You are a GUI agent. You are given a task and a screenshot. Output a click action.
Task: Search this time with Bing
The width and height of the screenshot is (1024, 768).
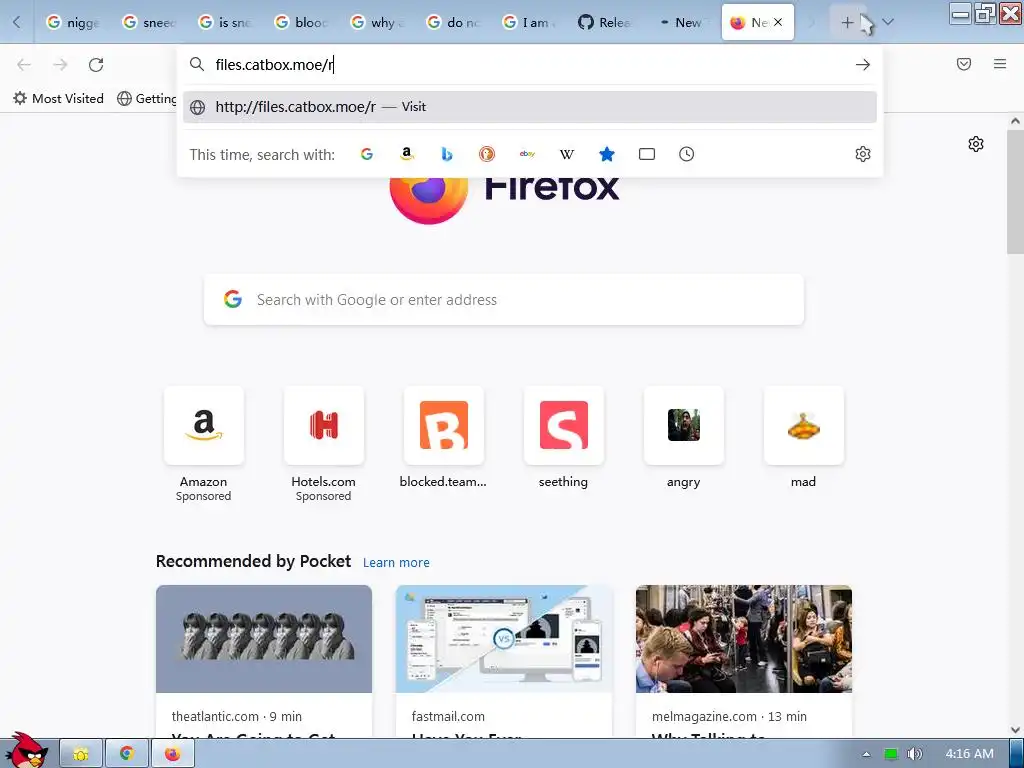[447, 154]
